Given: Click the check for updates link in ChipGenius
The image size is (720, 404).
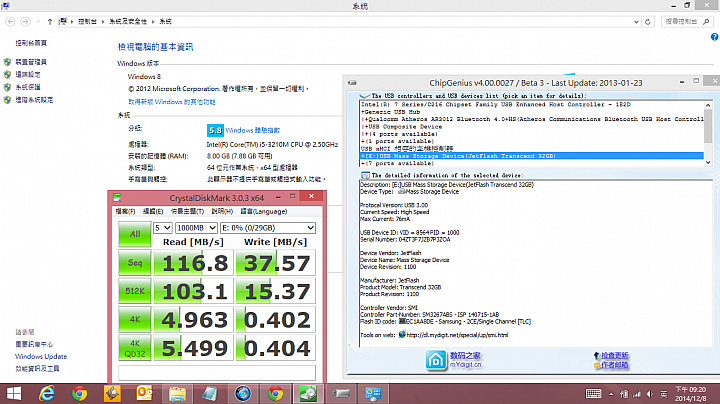Looking at the screenshot, I should (x=614, y=356).
